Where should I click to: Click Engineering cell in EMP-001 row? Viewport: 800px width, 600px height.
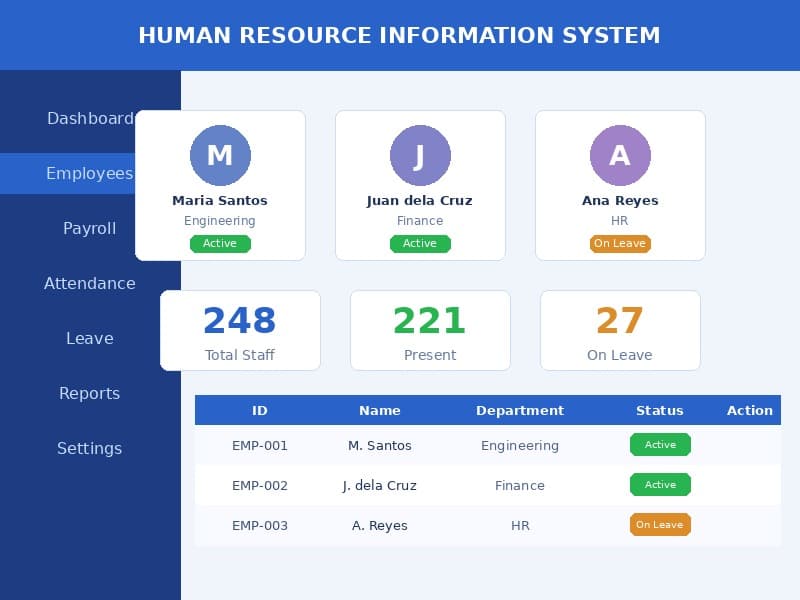pos(520,445)
